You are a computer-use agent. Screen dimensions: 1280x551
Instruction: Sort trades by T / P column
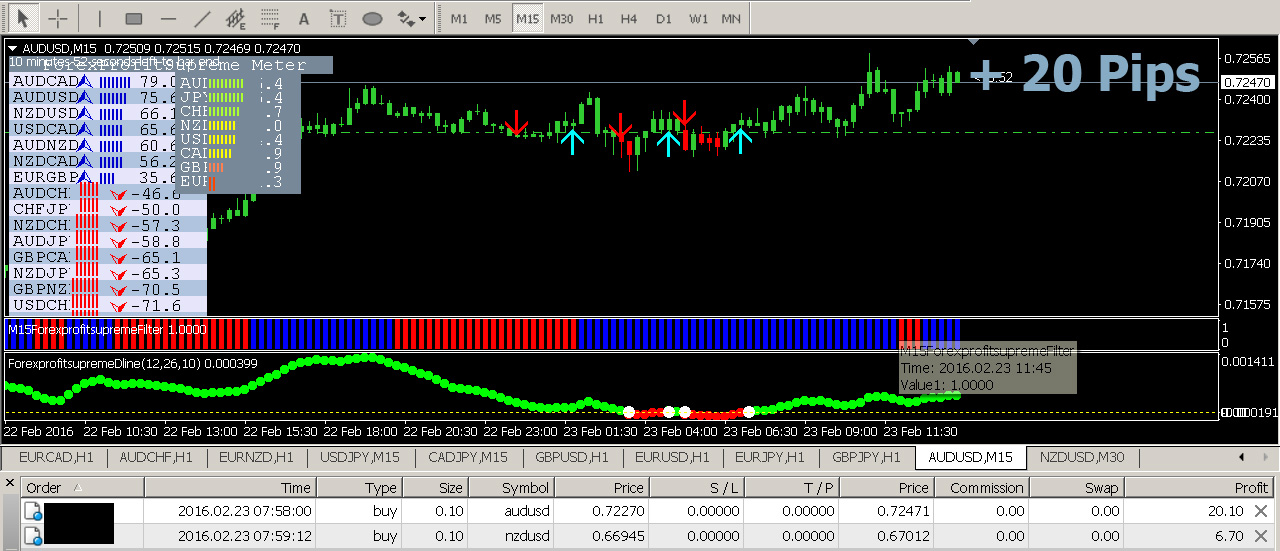[793, 488]
